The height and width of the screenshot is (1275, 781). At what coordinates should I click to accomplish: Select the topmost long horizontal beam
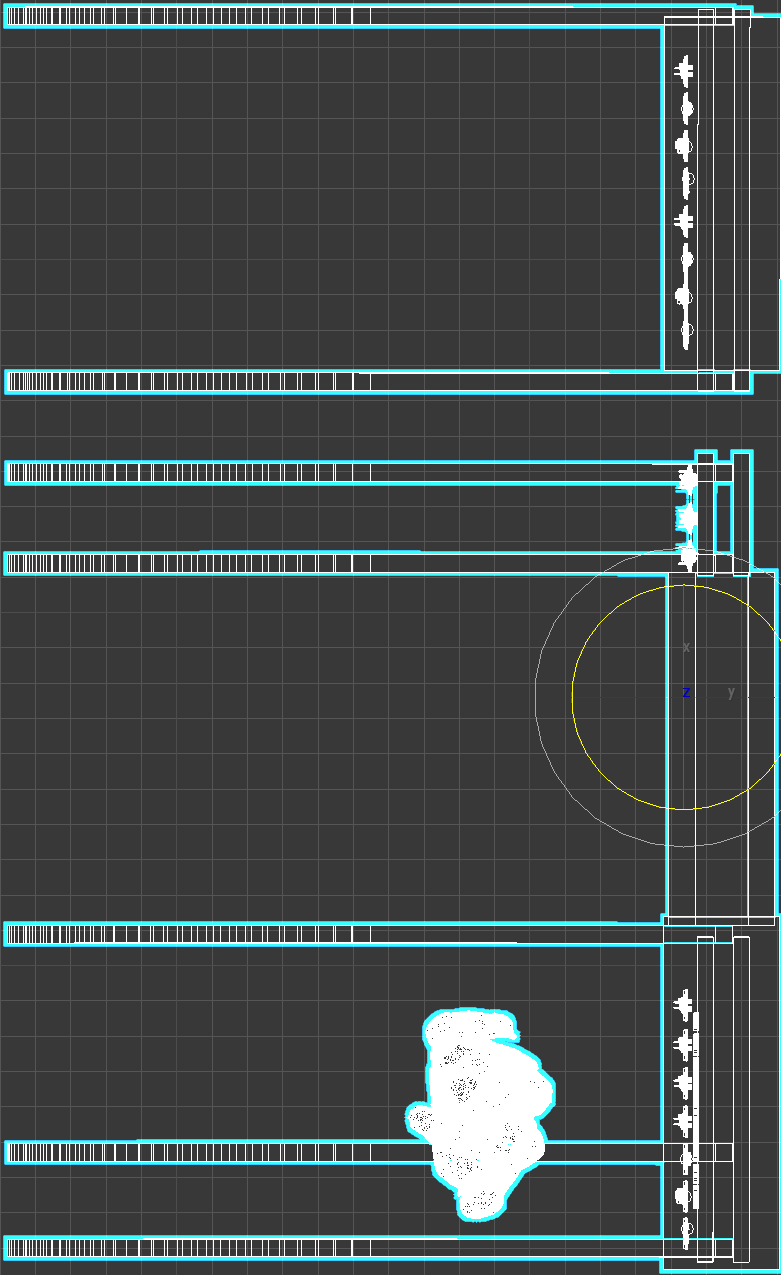(200, 16)
